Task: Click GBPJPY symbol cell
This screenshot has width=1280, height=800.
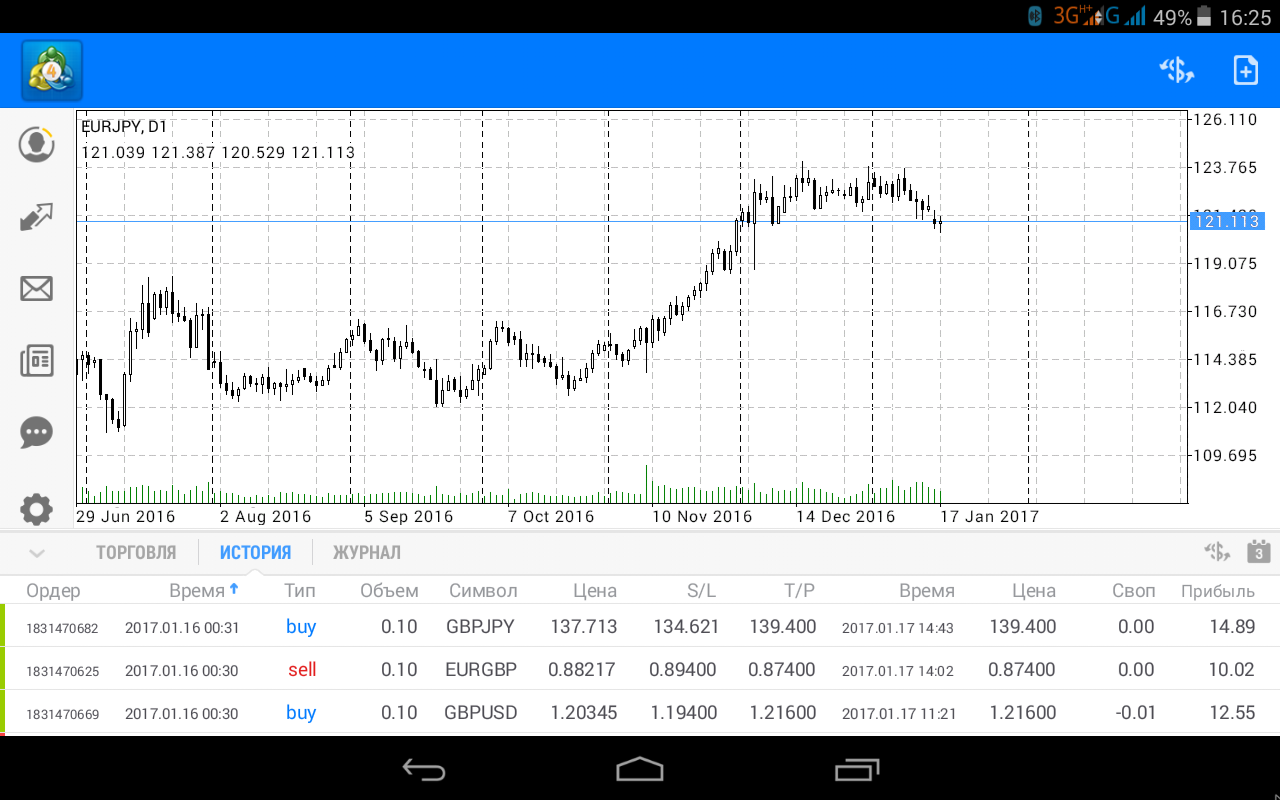Action: (x=480, y=627)
